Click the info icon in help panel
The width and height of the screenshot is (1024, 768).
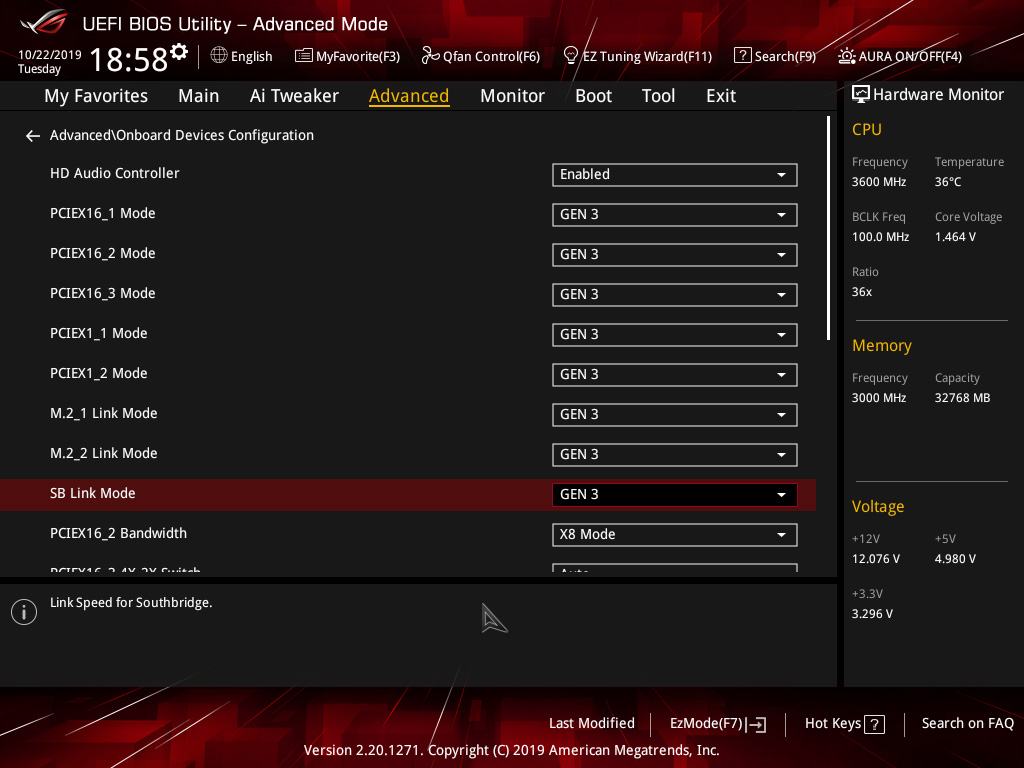[x=24, y=612]
